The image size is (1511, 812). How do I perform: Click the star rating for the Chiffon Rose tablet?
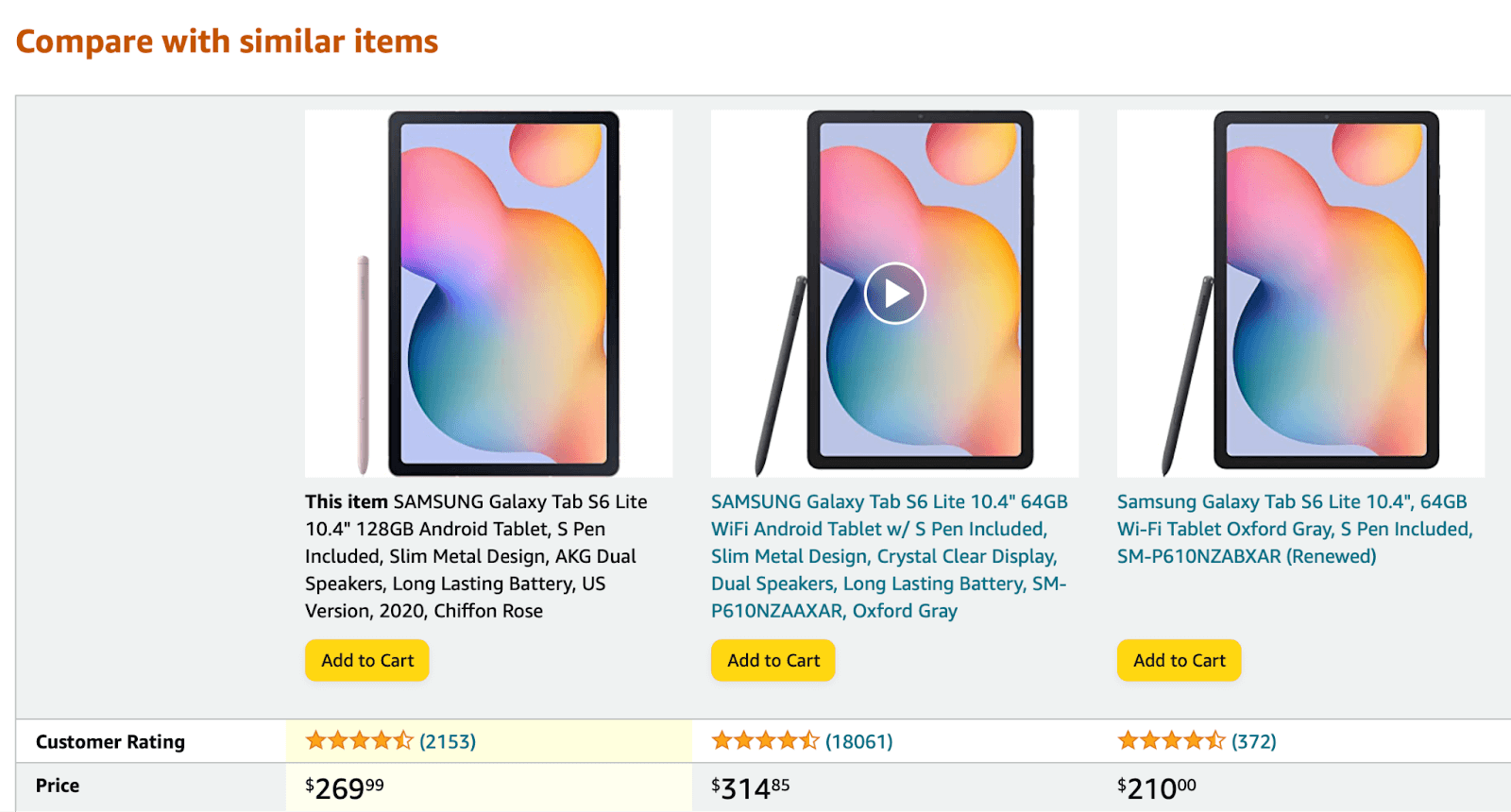357,741
